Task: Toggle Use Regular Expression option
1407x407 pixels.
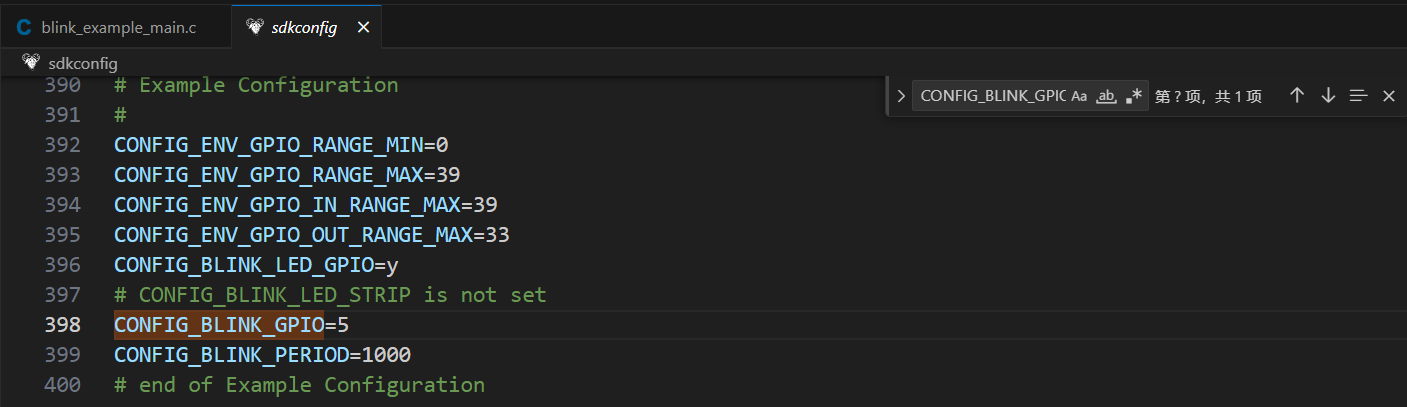Action: 1134,96
